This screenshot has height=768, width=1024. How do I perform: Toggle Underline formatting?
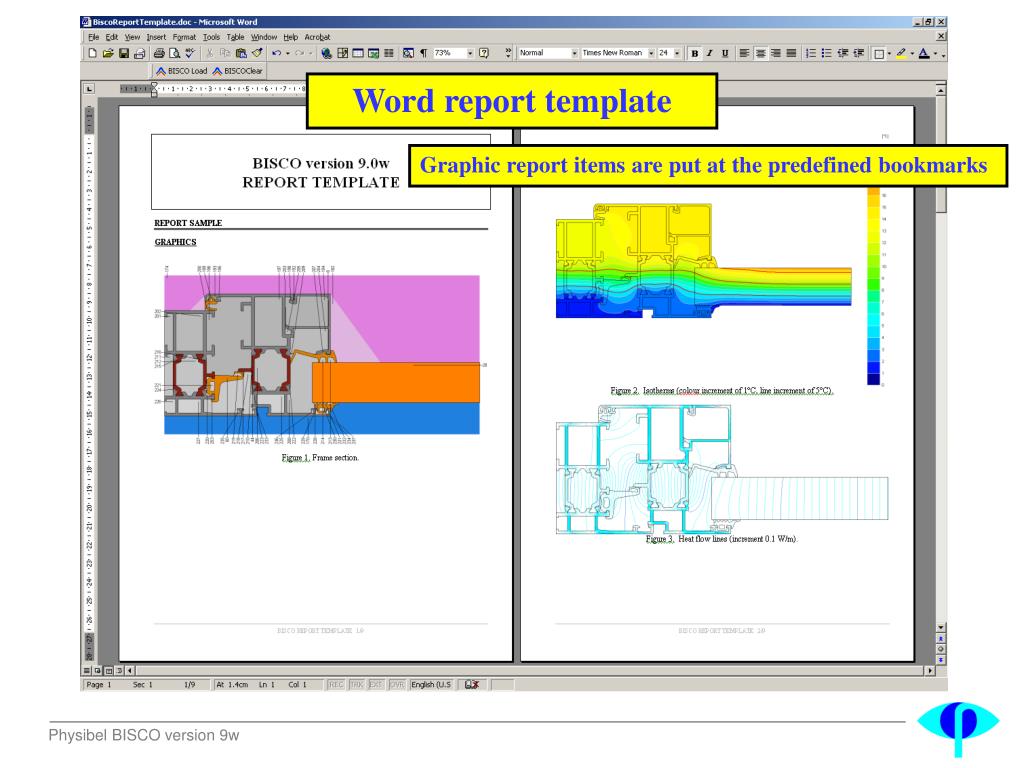[x=725, y=53]
